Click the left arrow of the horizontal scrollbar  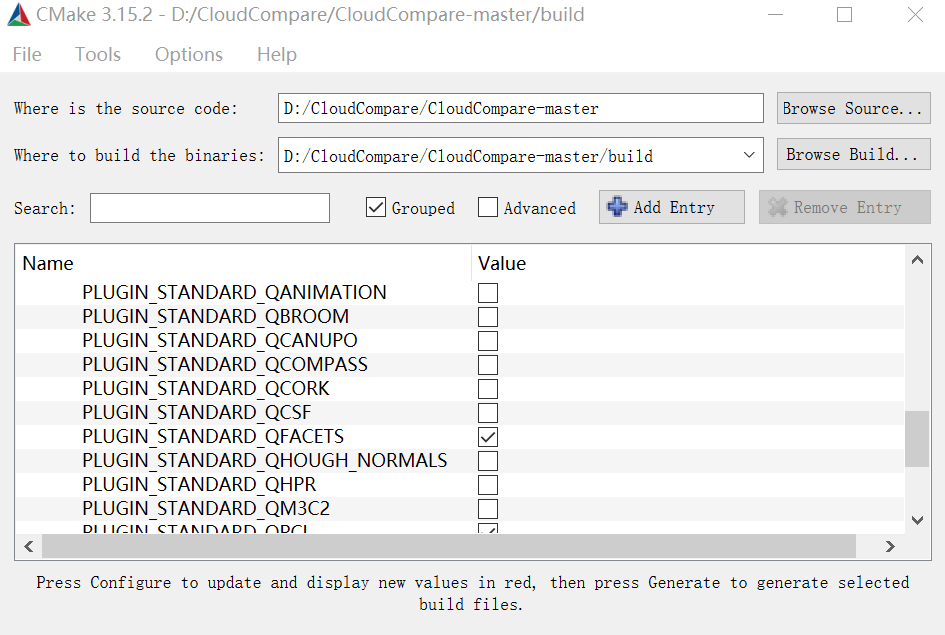click(x=28, y=546)
